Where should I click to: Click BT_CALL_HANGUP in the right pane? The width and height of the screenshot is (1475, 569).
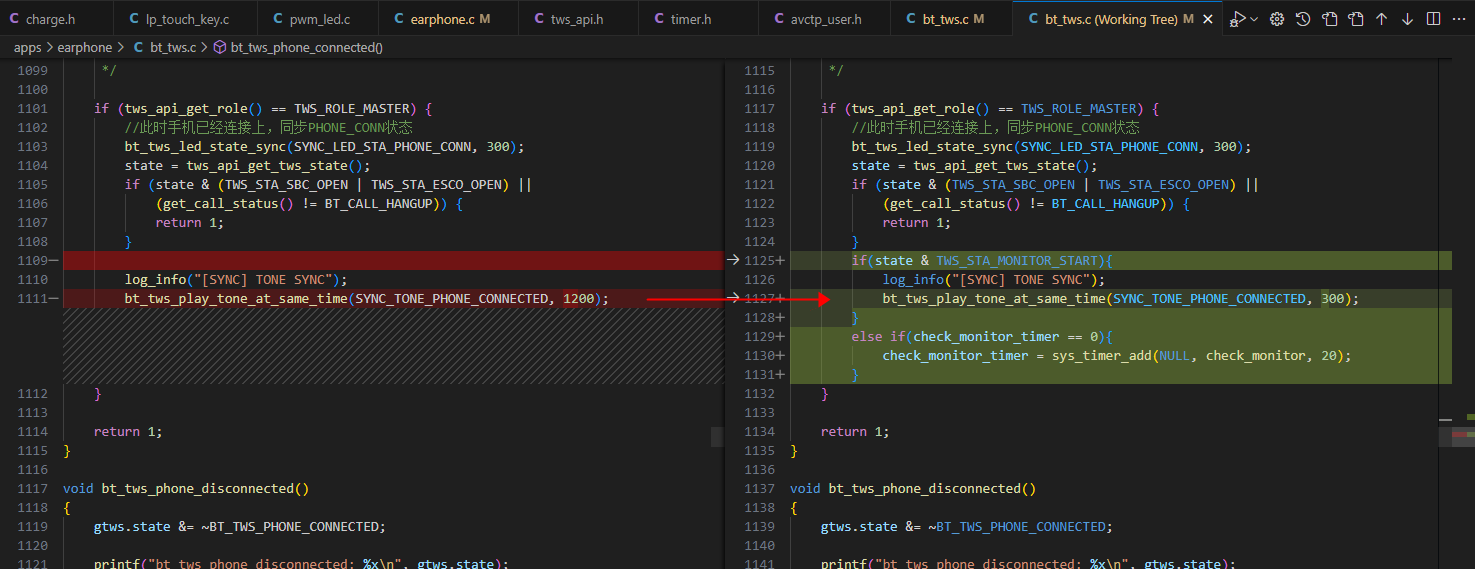[x=1105, y=203]
